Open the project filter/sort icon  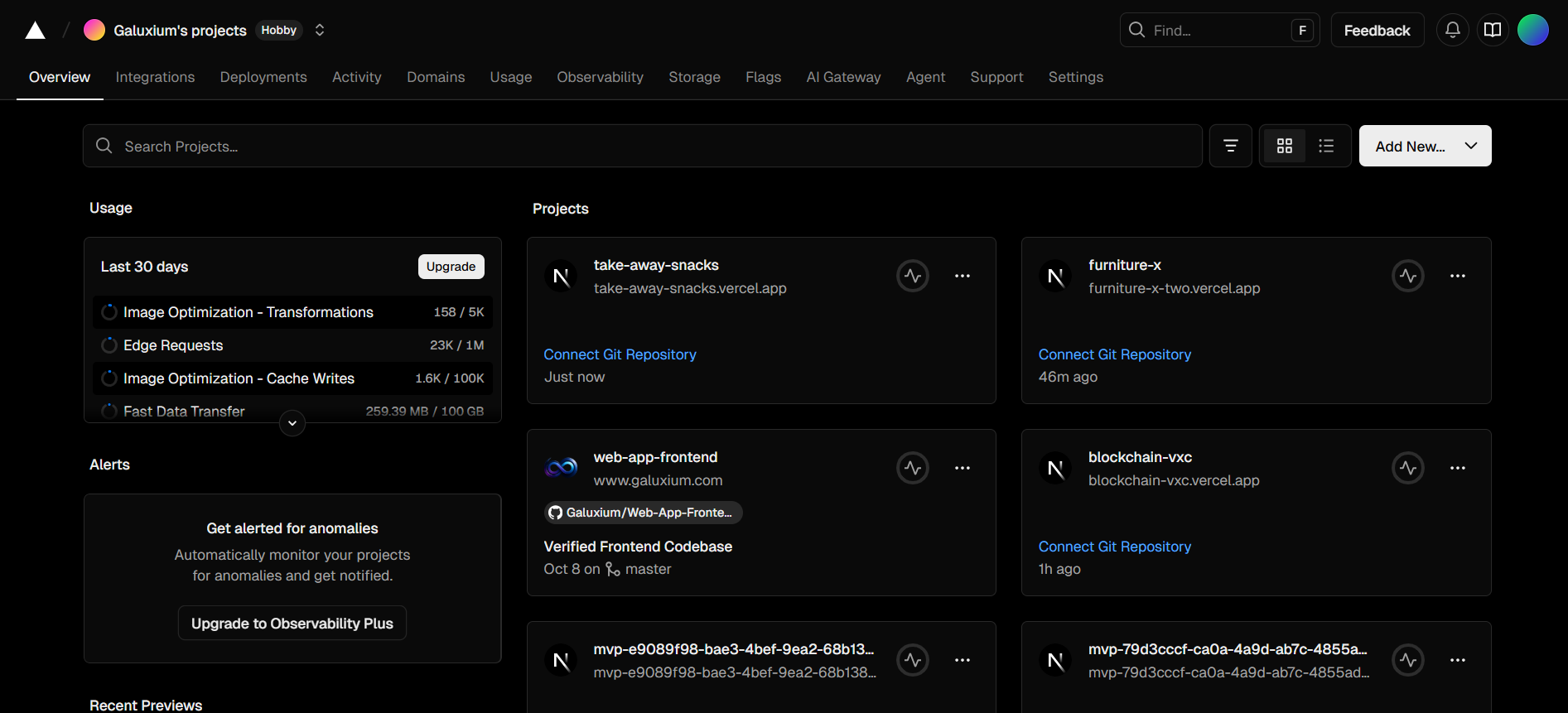tap(1230, 146)
